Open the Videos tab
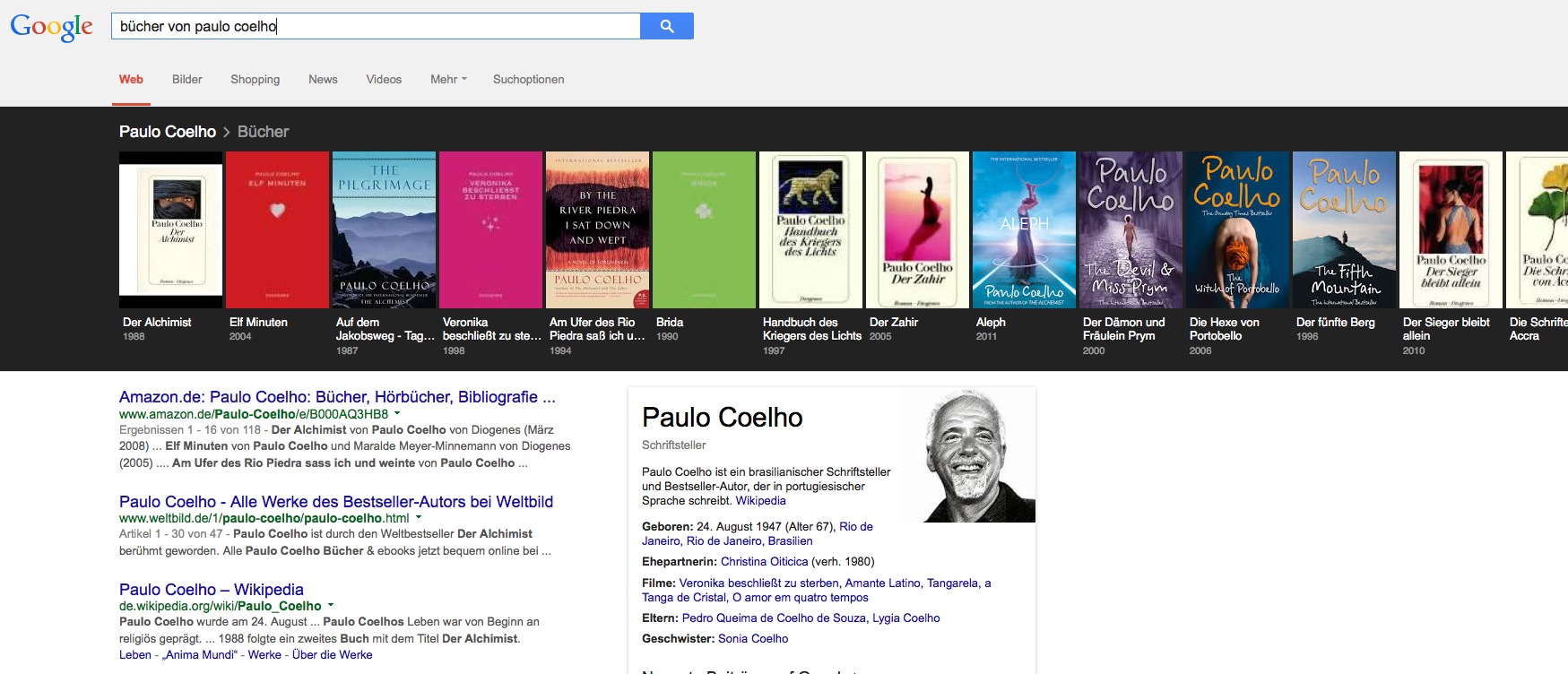The width and height of the screenshot is (1568, 674). pos(384,79)
